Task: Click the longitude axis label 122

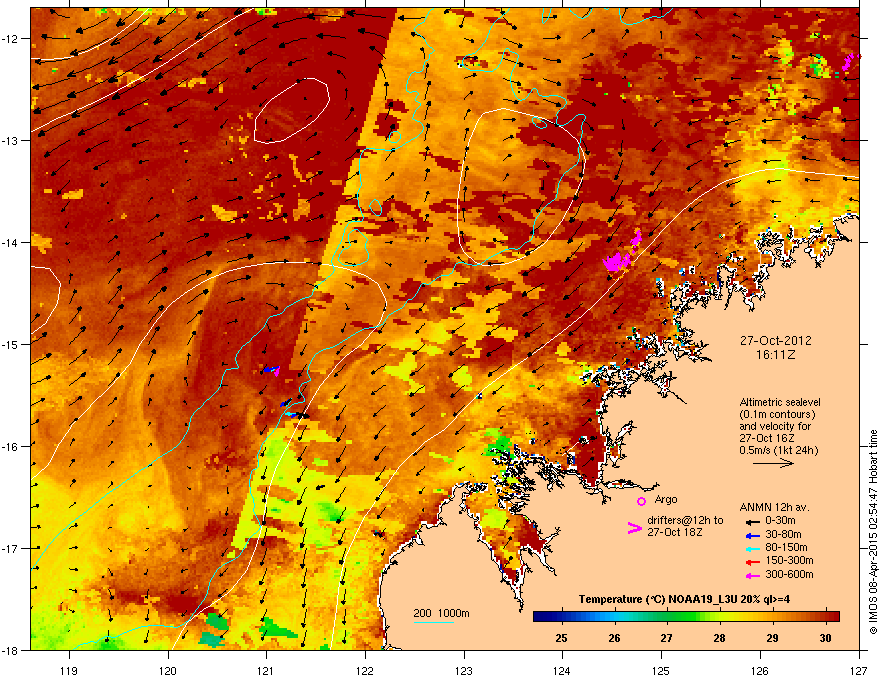Action: tap(365, 670)
